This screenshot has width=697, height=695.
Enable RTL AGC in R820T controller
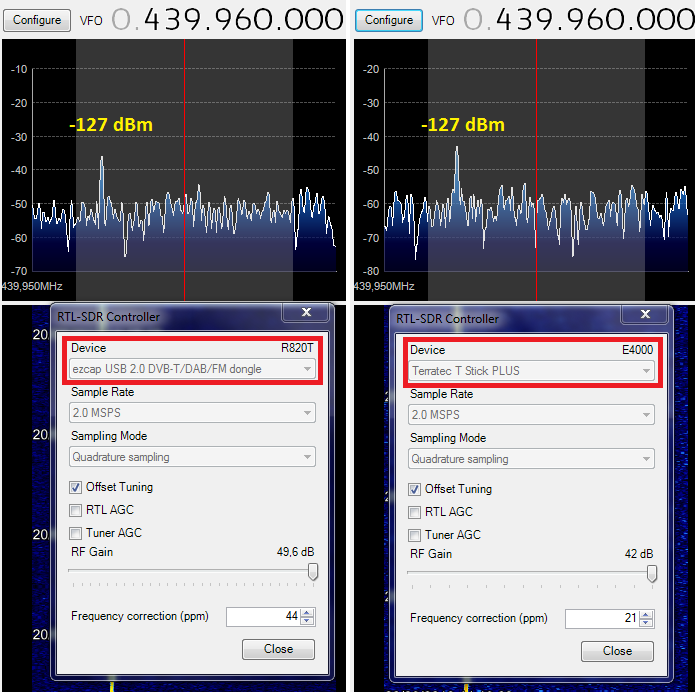(x=76, y=510)
